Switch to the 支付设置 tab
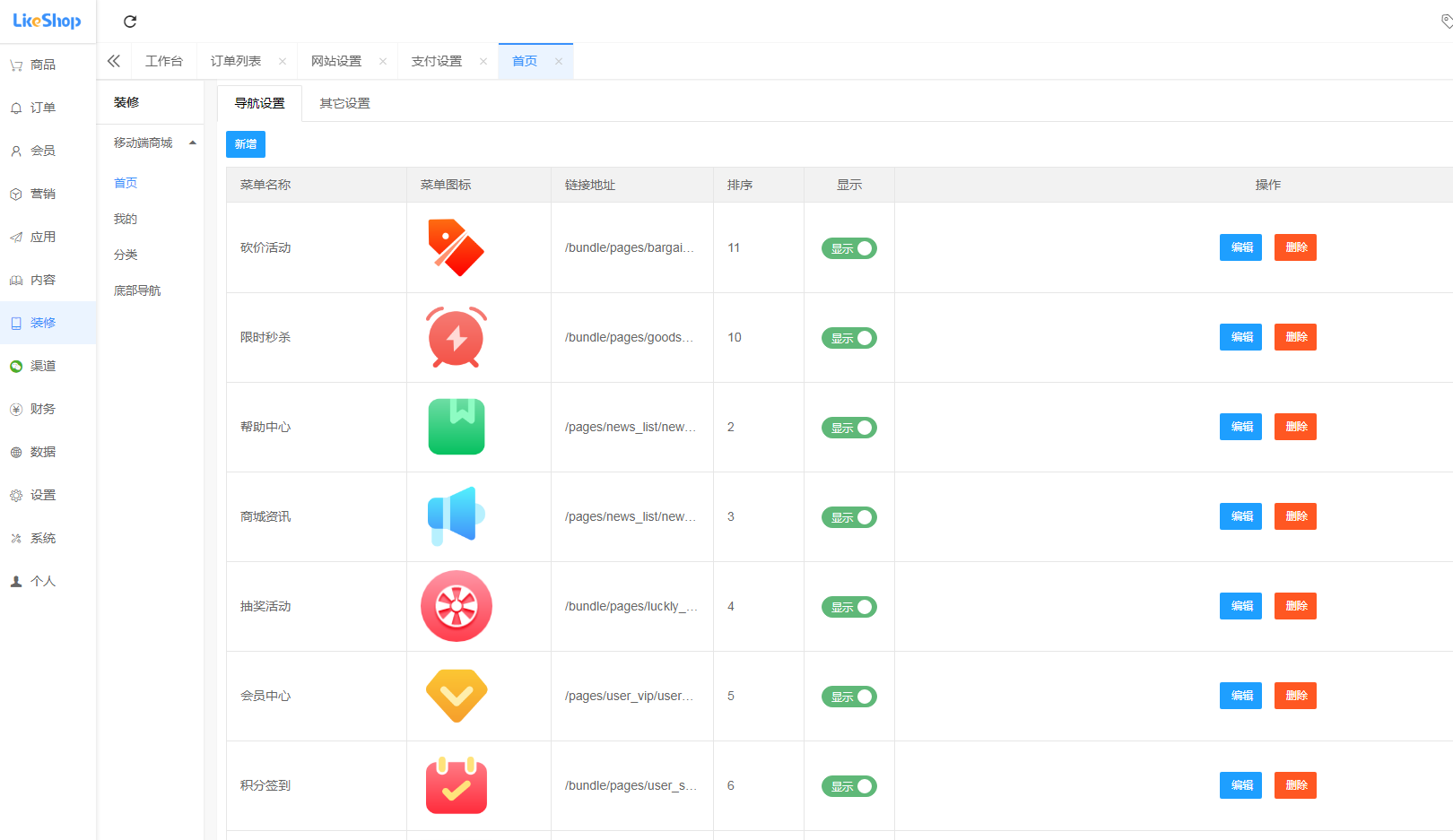 click(437, 61)
